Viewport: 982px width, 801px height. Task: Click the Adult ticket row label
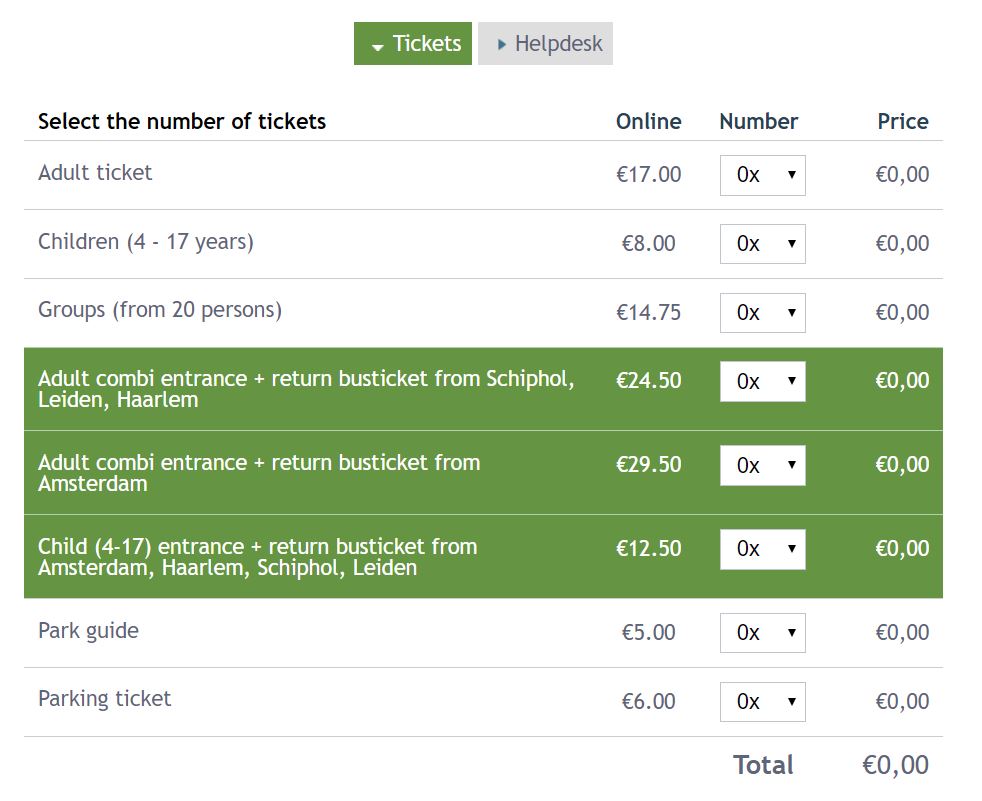coord(95,173)
